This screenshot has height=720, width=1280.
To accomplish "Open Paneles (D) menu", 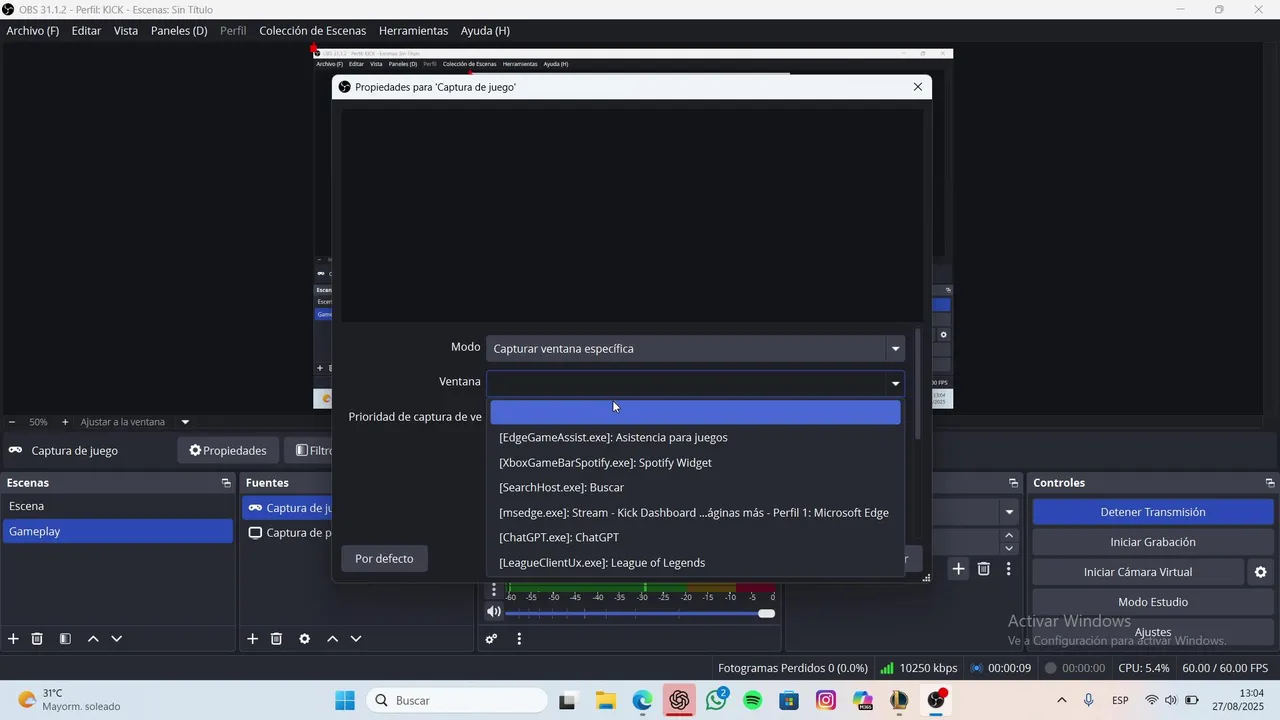I will pos(179,31).
